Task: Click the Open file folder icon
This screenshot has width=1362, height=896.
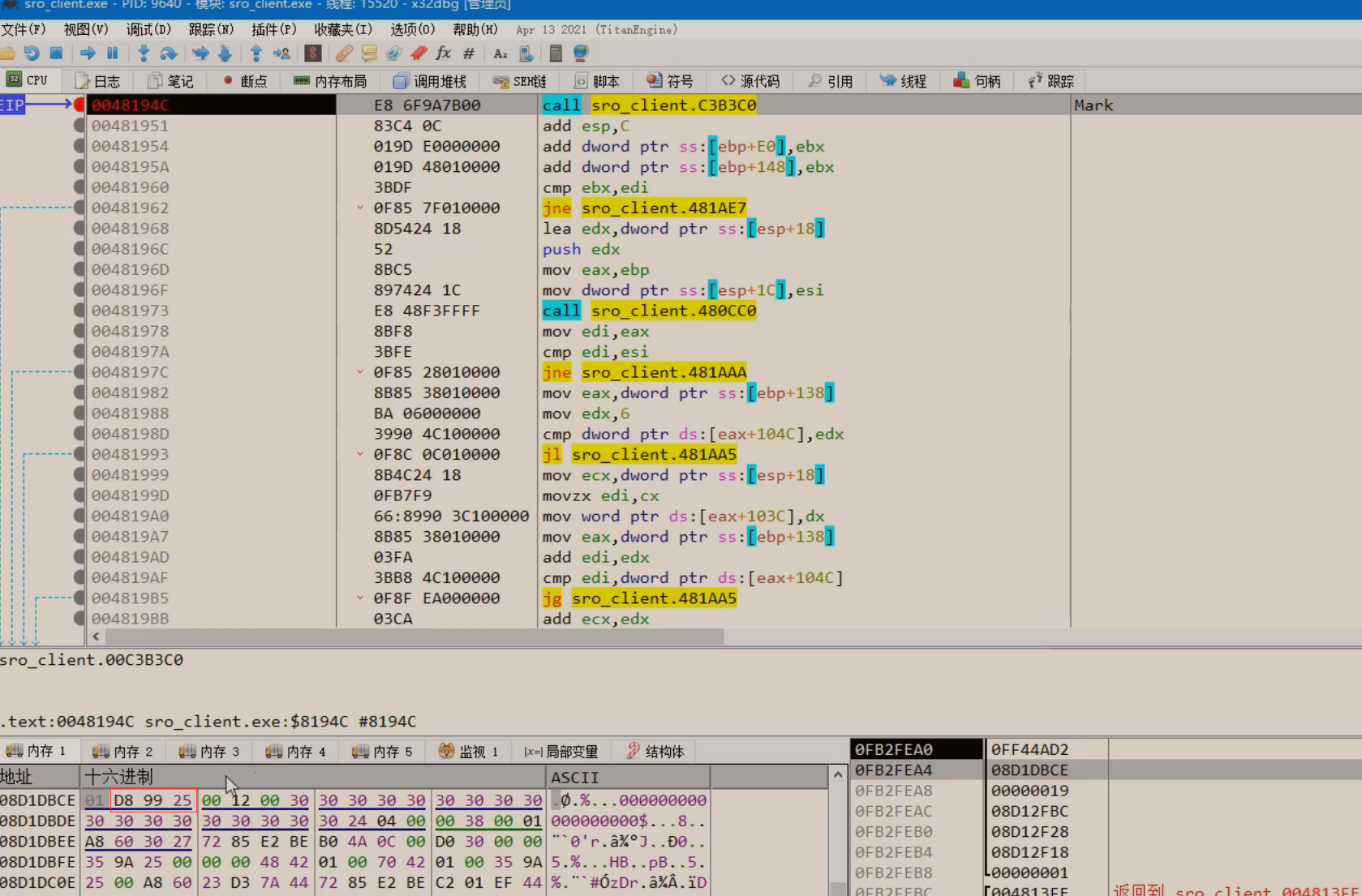Action: (7, 54)
